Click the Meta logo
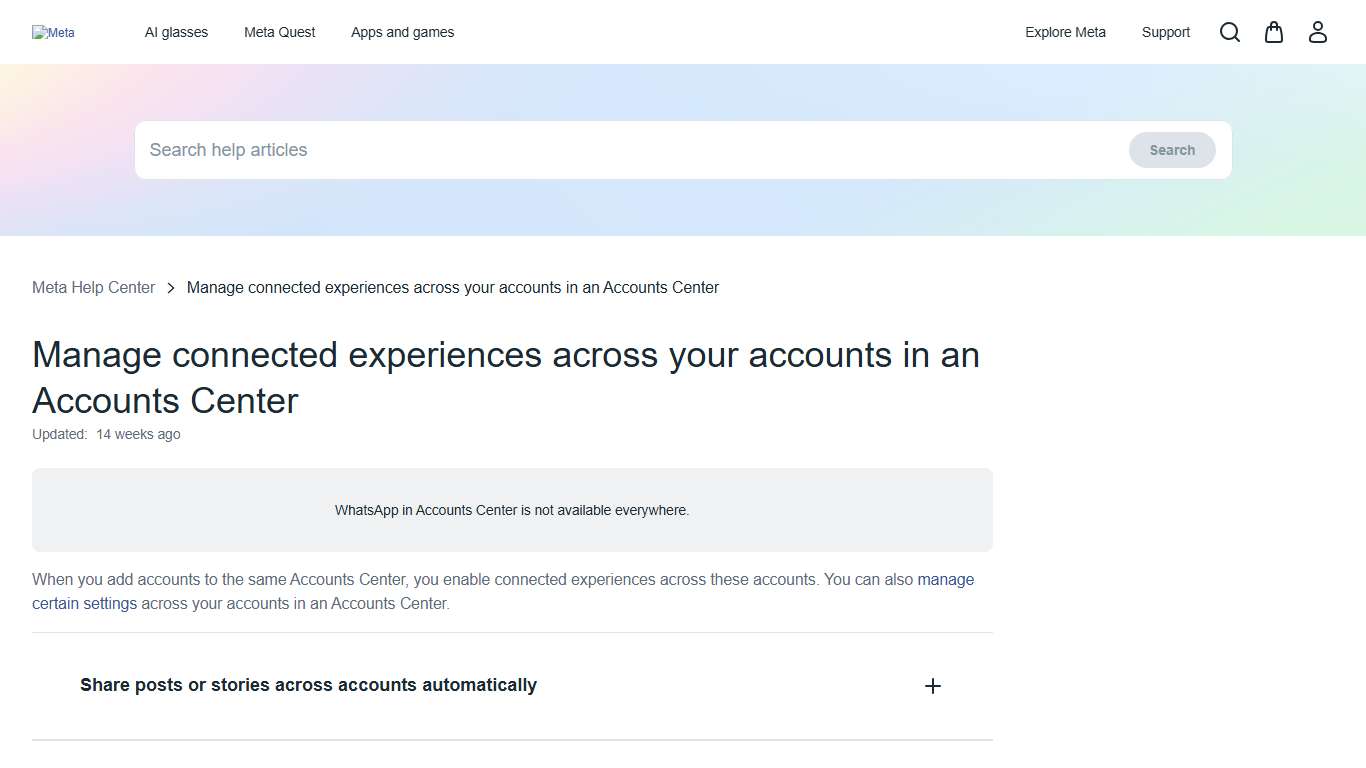 [53, 32]
